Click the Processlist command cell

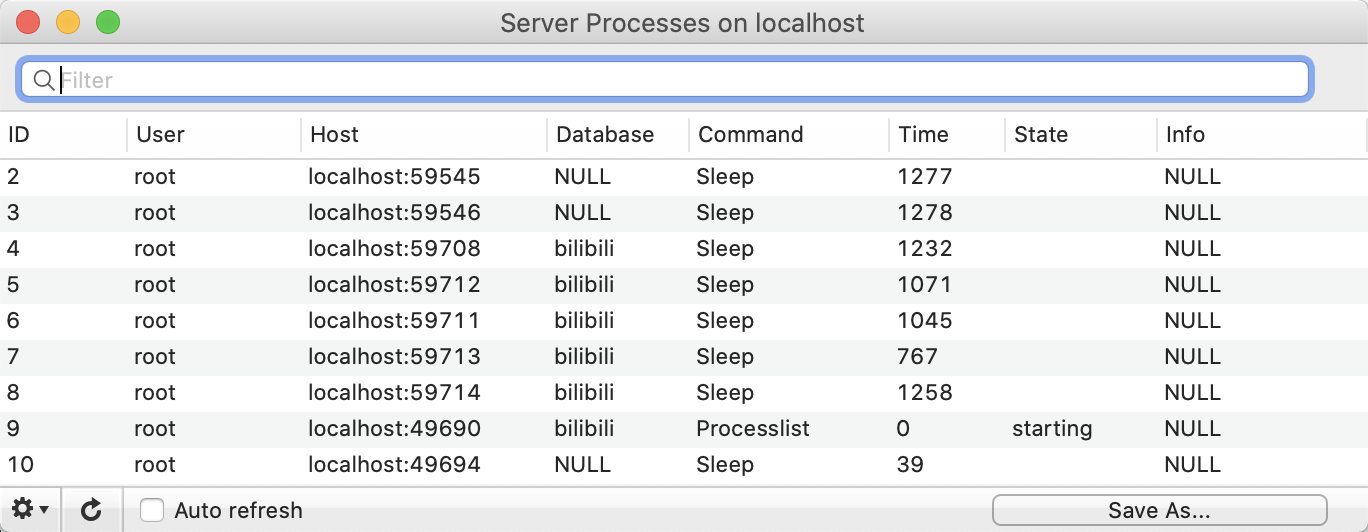(x=752, y=428)
